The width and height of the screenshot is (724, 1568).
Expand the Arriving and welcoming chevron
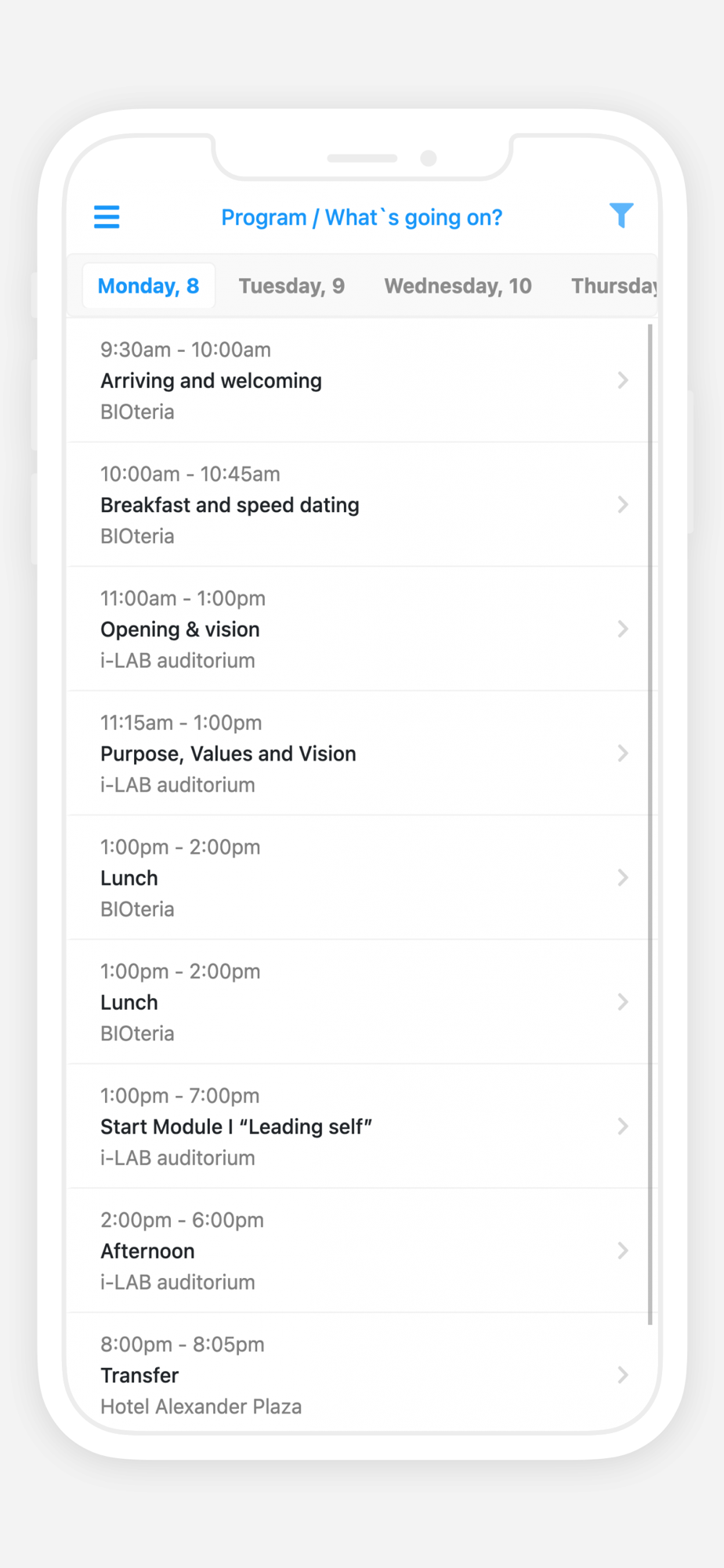[623, 380]
